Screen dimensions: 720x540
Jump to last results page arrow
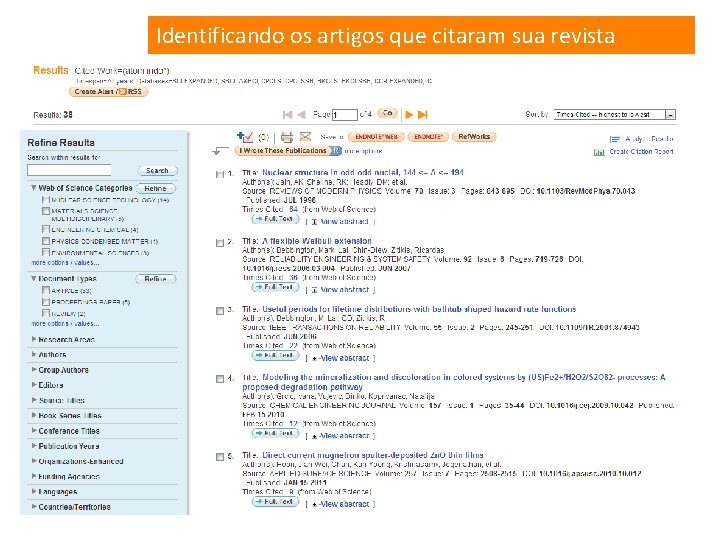423,114
